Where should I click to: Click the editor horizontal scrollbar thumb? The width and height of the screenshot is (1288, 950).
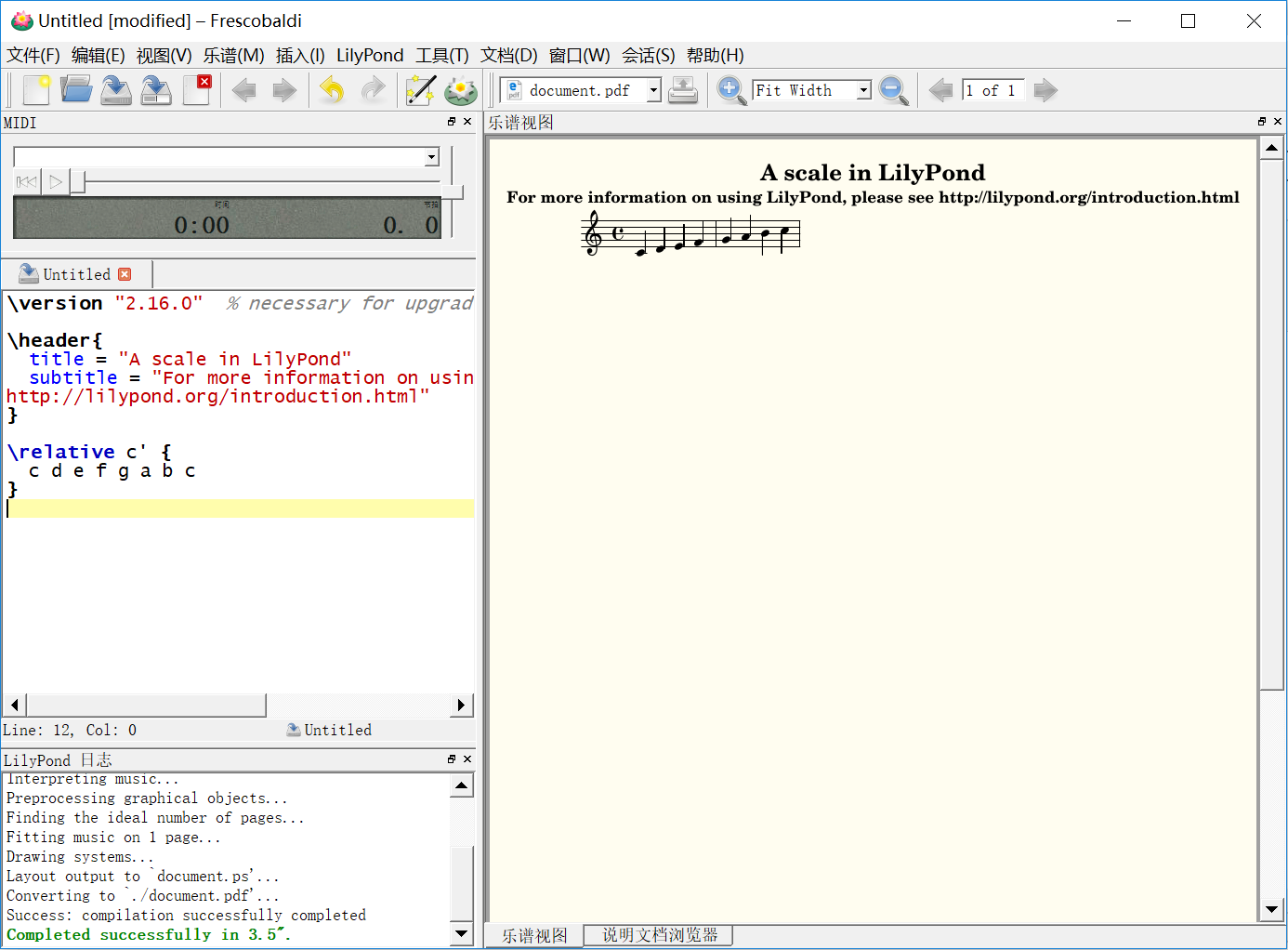tap(145, 705)
